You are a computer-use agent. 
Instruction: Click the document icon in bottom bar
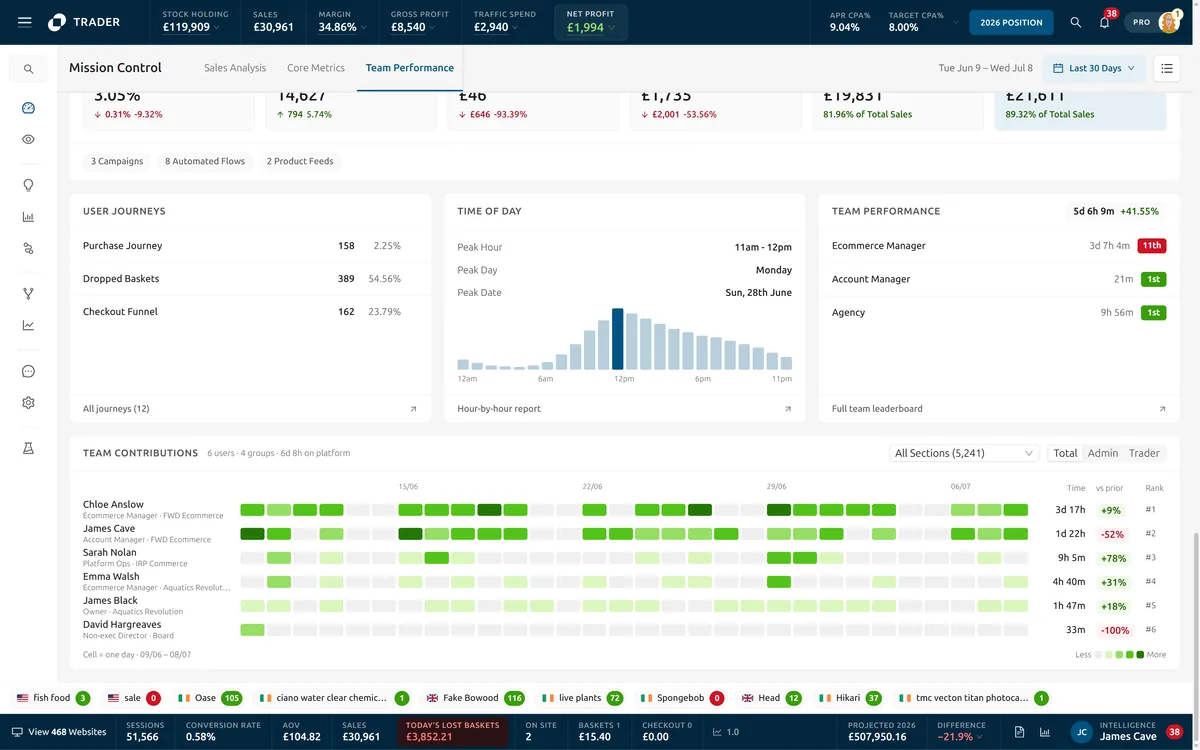1019,733
